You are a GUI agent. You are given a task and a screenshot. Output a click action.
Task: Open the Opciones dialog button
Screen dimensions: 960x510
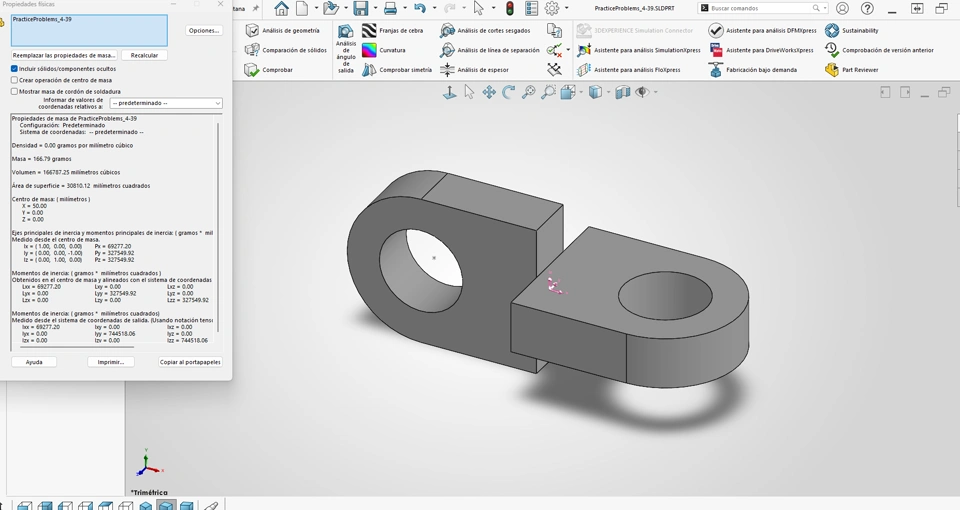pos(204,31)
